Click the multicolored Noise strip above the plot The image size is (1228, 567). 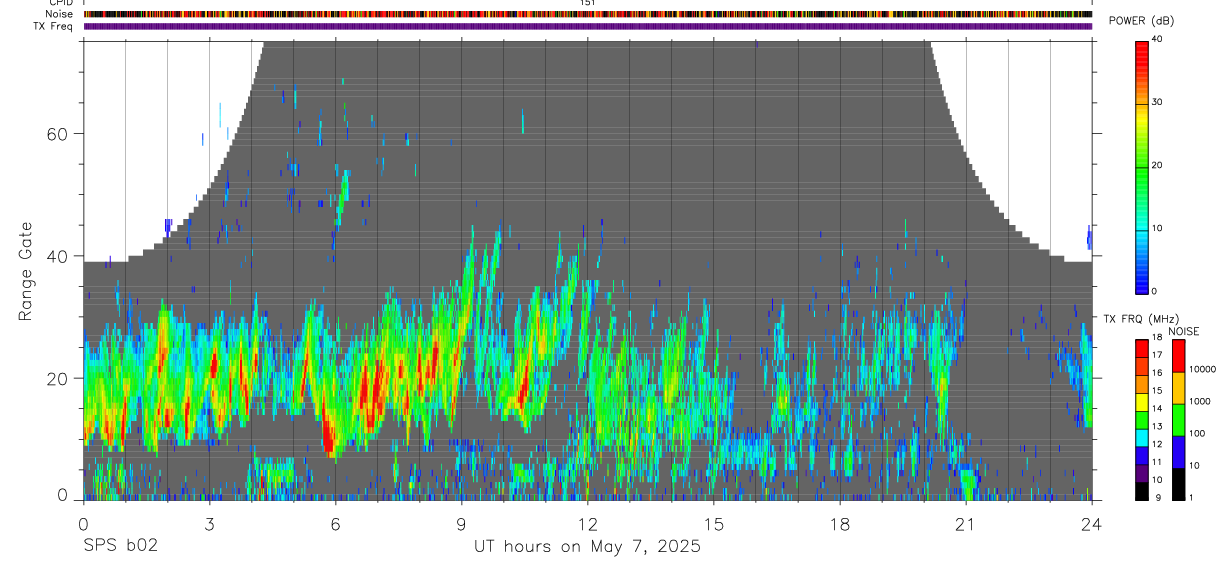(x=587, y=14)
